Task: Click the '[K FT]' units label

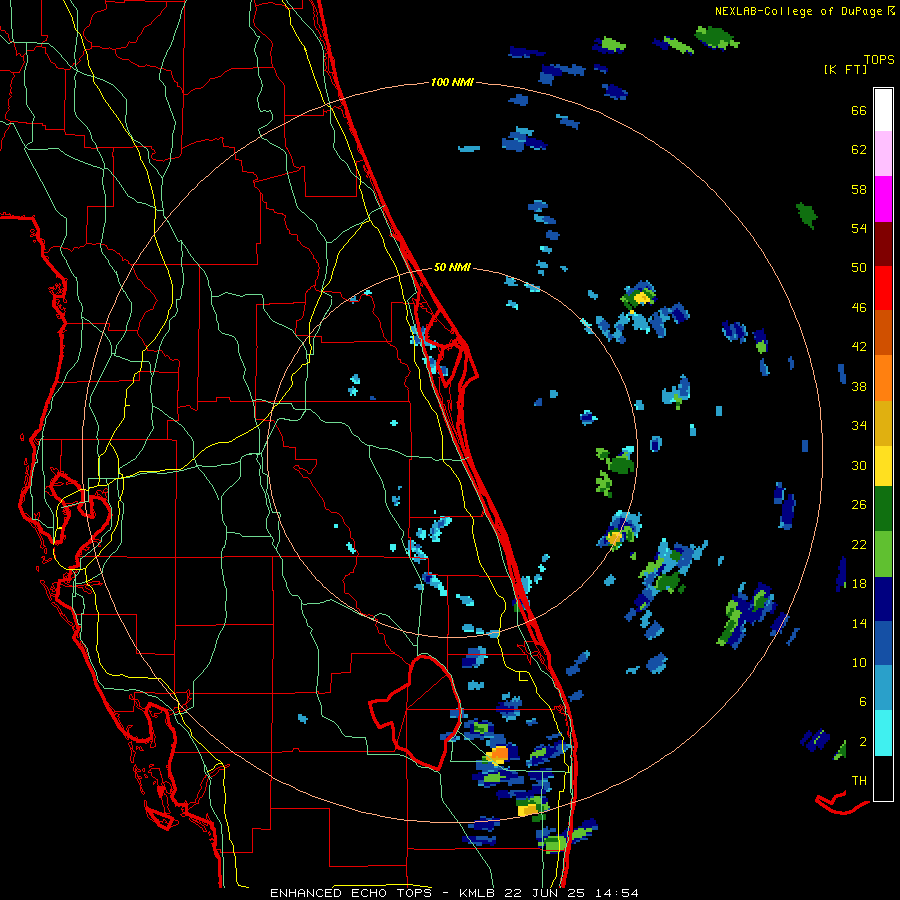Action: [x=845, y=70]
